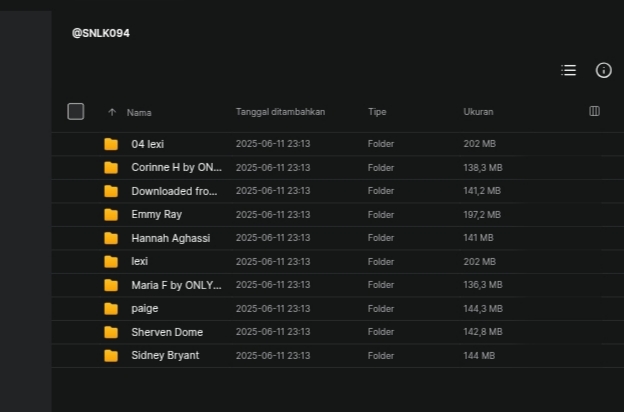Click the Sidney Bryant folder icon
624x412 pixels.
click(111, 355)
